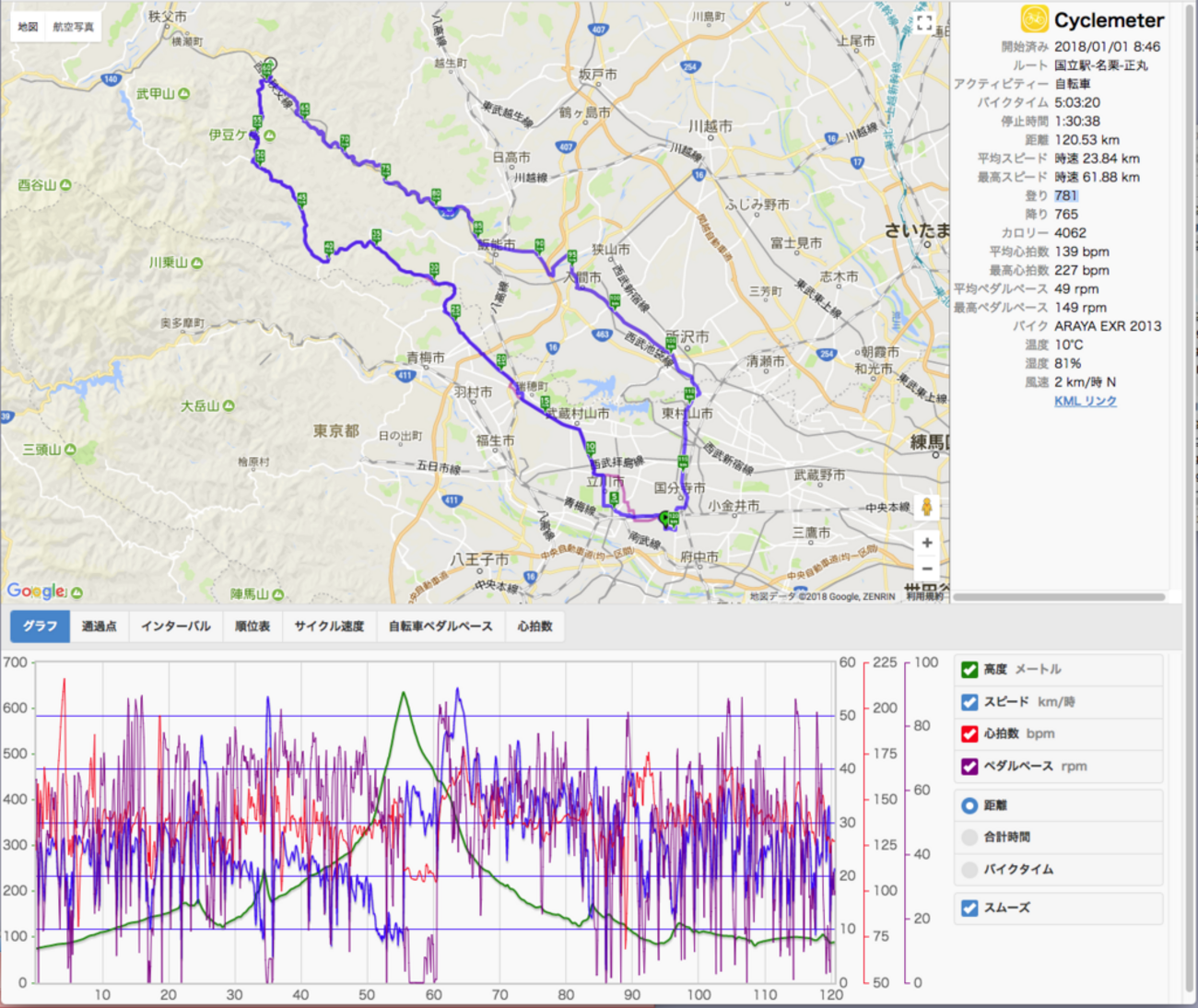1198x1008 pixels.
Task: Click the 陣馬山 mountain icon
Action: click(x=278, y=595)
